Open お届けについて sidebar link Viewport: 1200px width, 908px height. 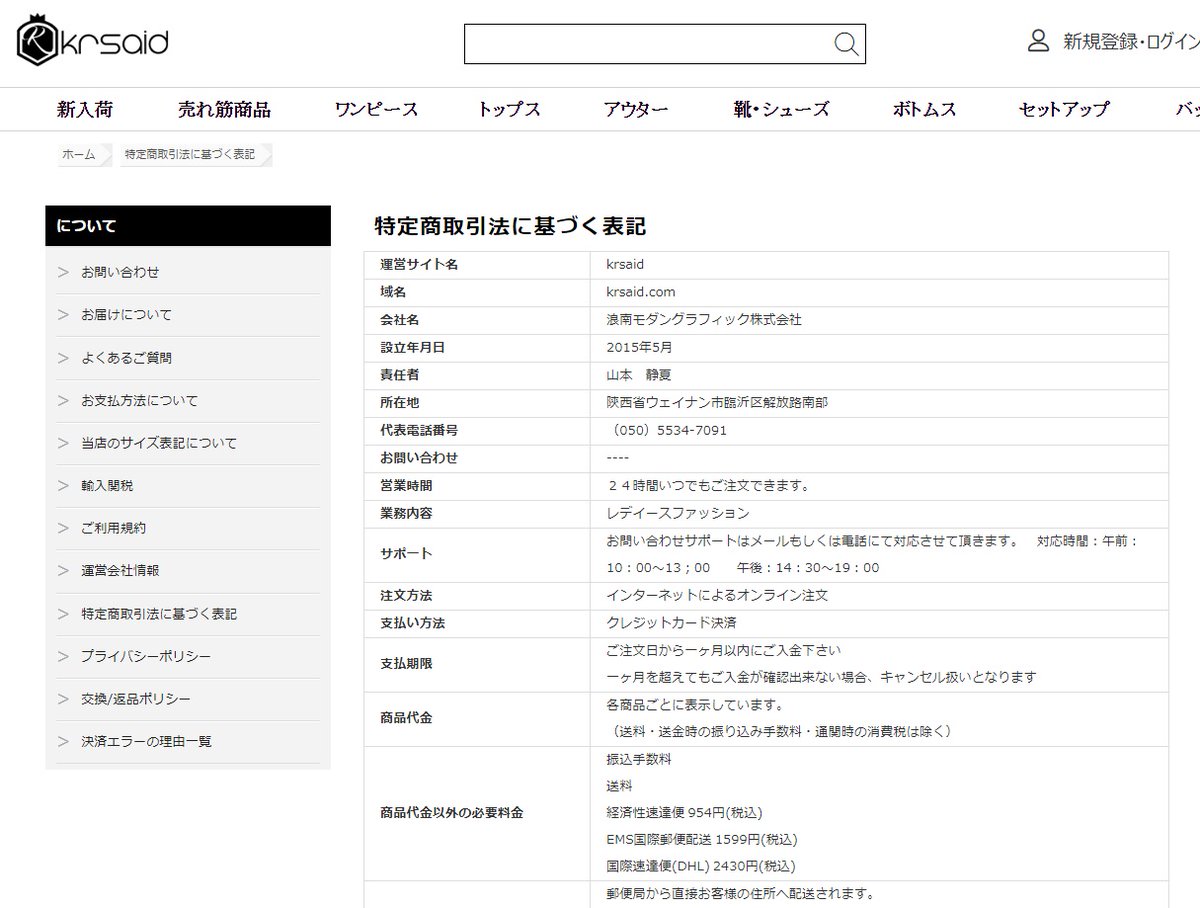pos(127,314)
